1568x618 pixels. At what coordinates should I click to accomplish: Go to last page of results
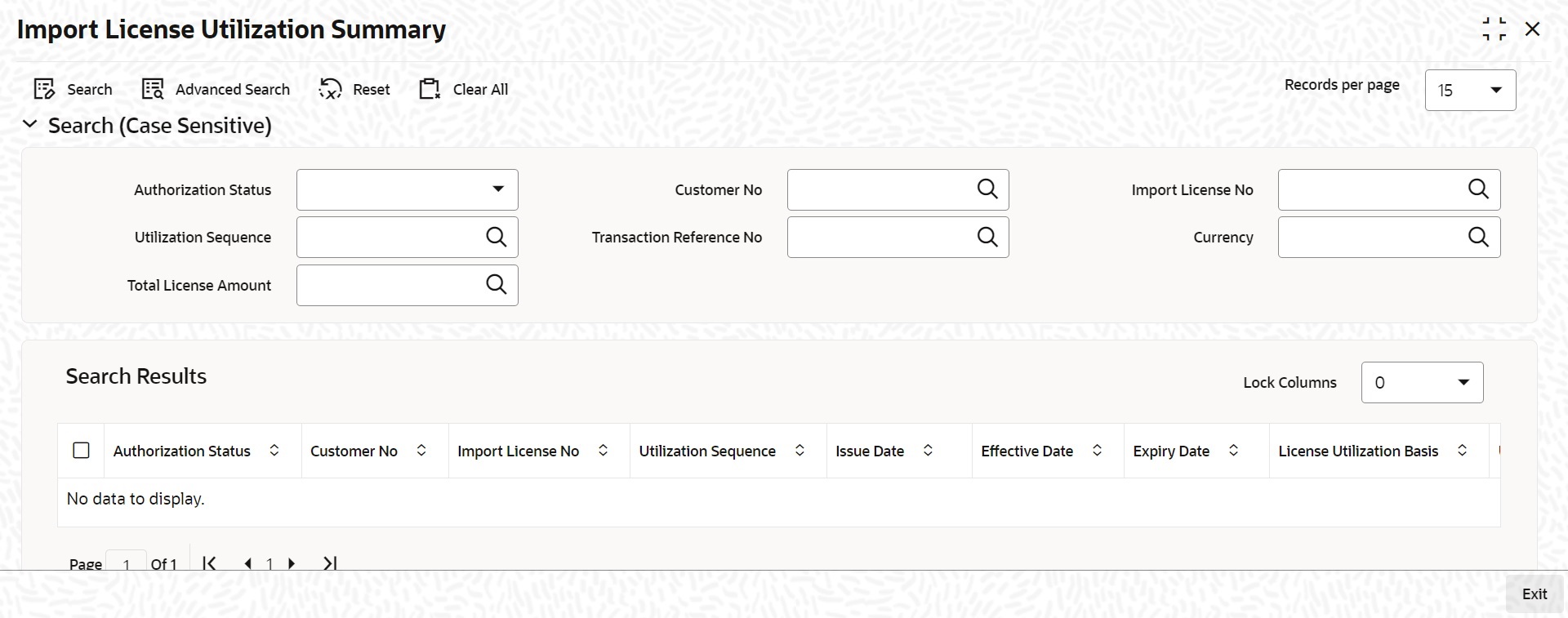330,563
